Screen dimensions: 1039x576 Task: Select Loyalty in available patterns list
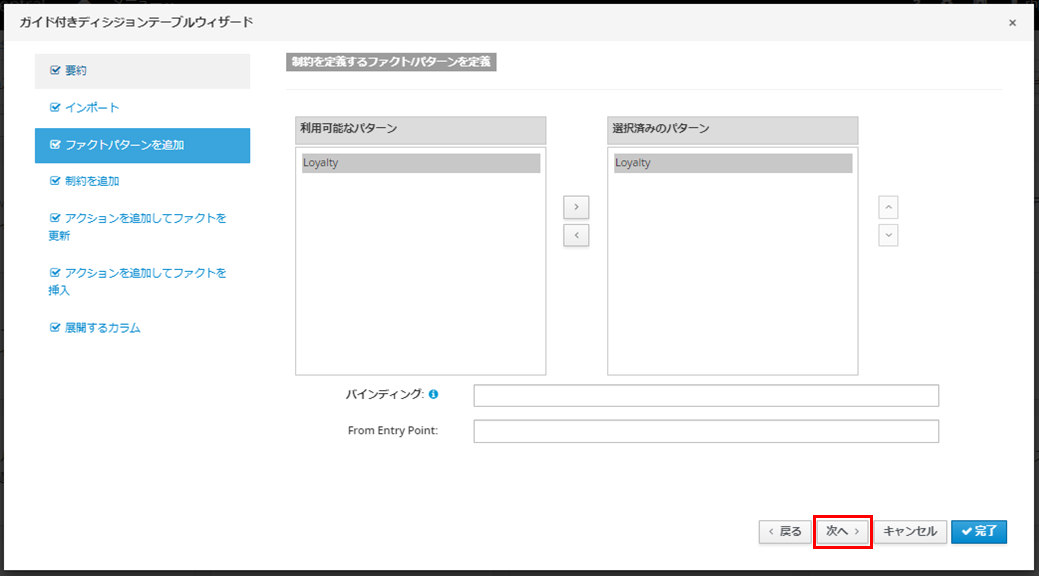(x=421, y=163)
